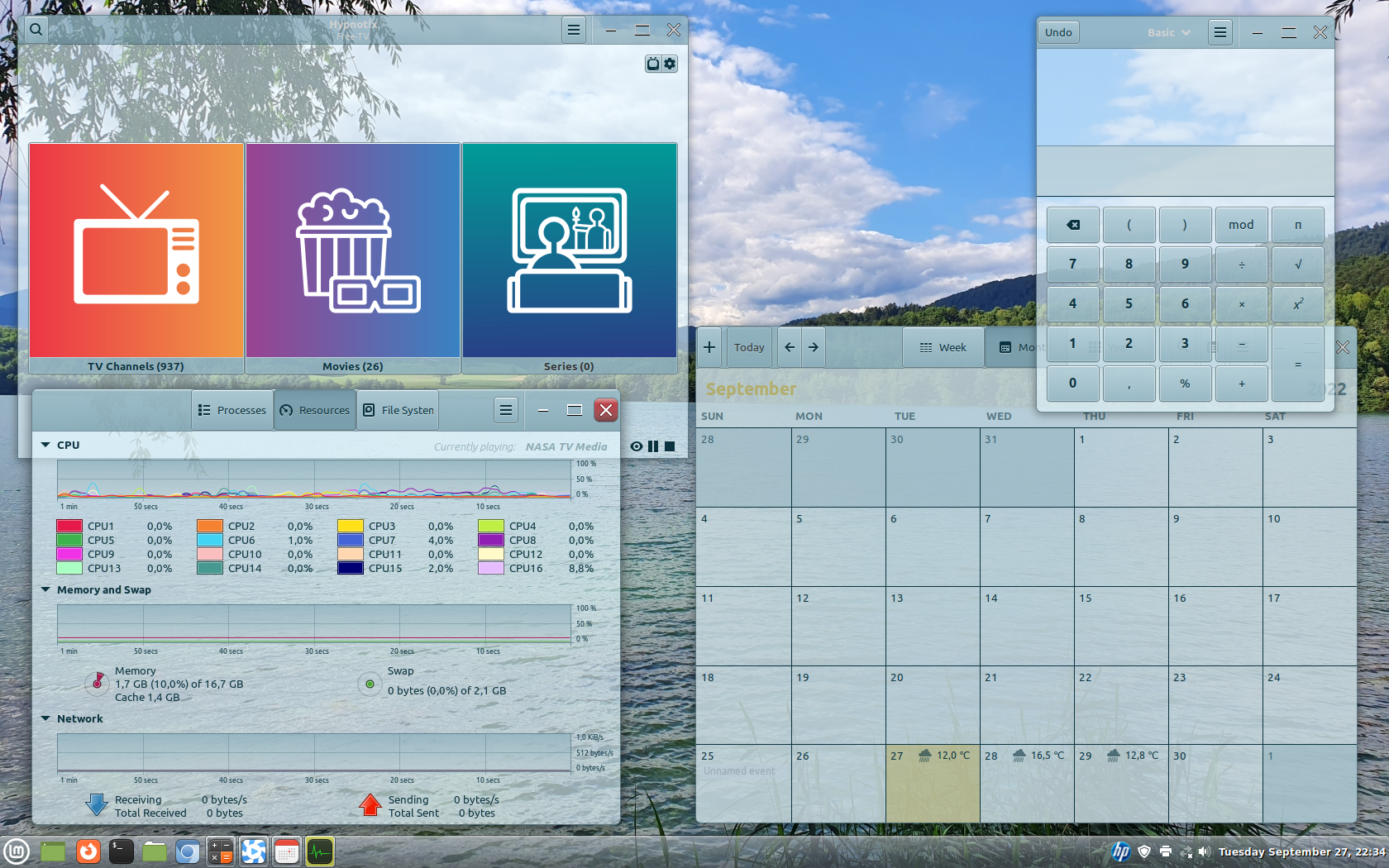Open the TV Channels (937) tile
The image size is (1389, 868).
[x=136, y=259]
